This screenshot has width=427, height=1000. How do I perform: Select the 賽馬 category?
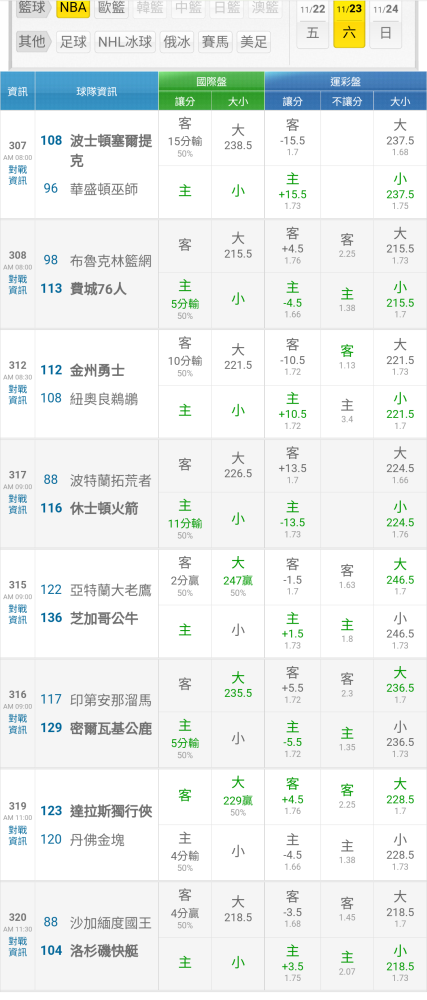215,42
